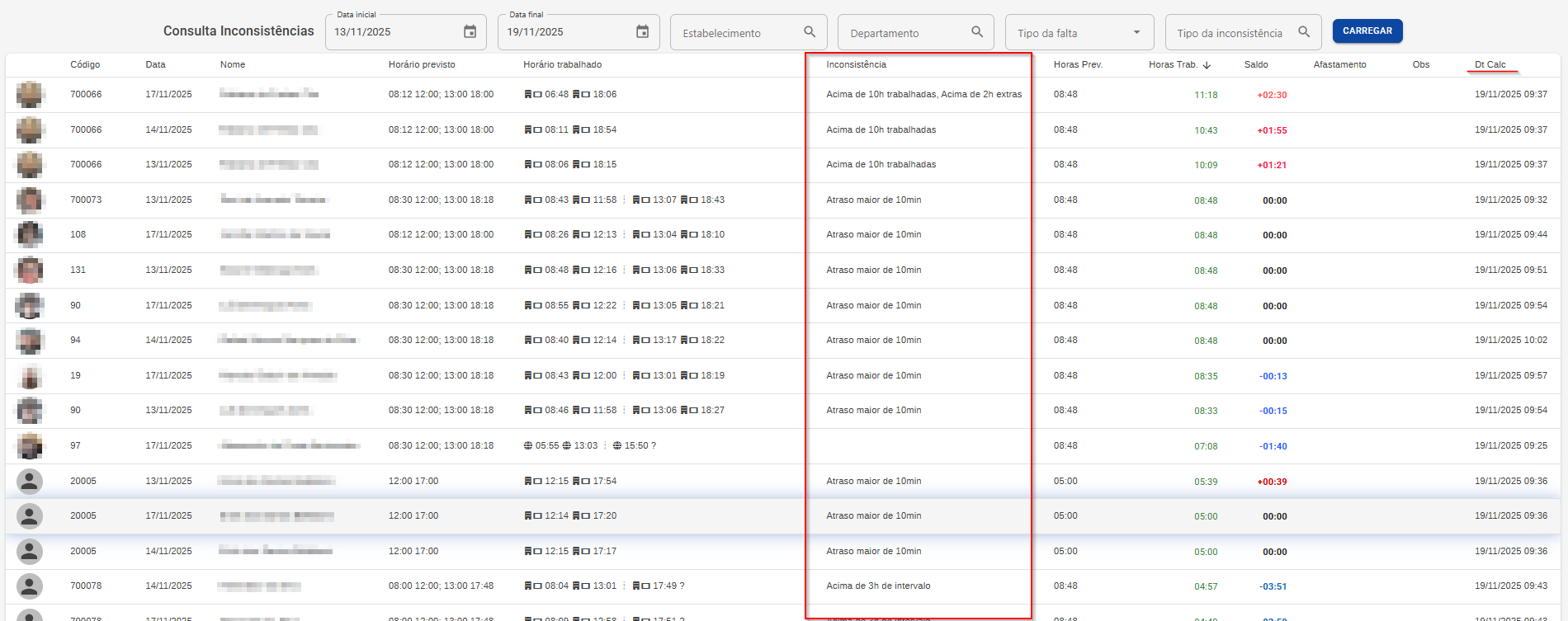Sort by the Obs column header

(x=1421, y=64)
